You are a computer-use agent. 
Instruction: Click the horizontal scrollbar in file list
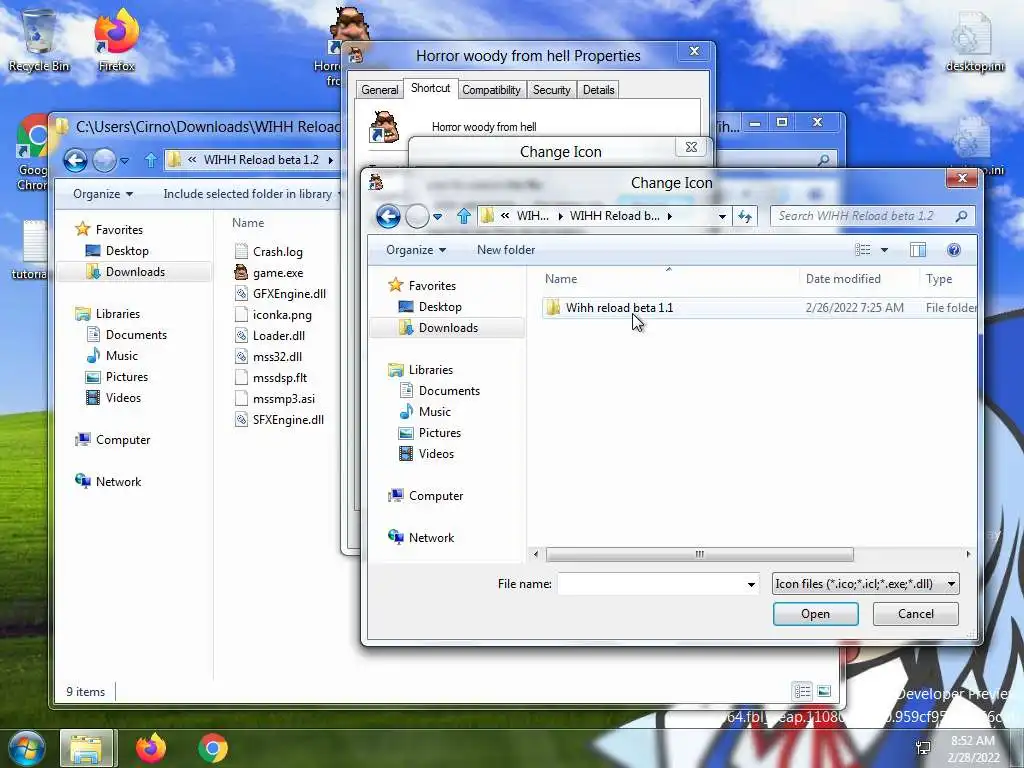click(x=699, y=554)
